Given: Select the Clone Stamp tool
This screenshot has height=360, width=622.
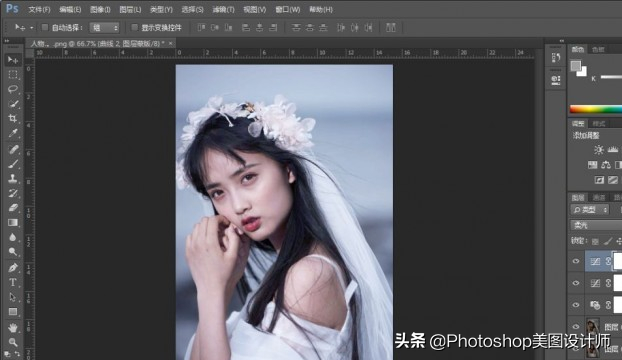Looking at the screenshot, I should click(13, 178).
